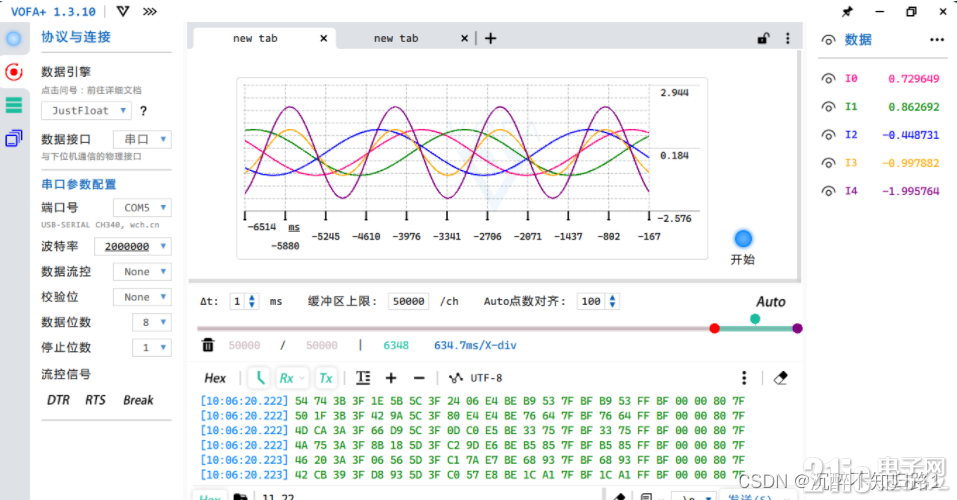Click the I0 value 0.729649

coord(914,79)
